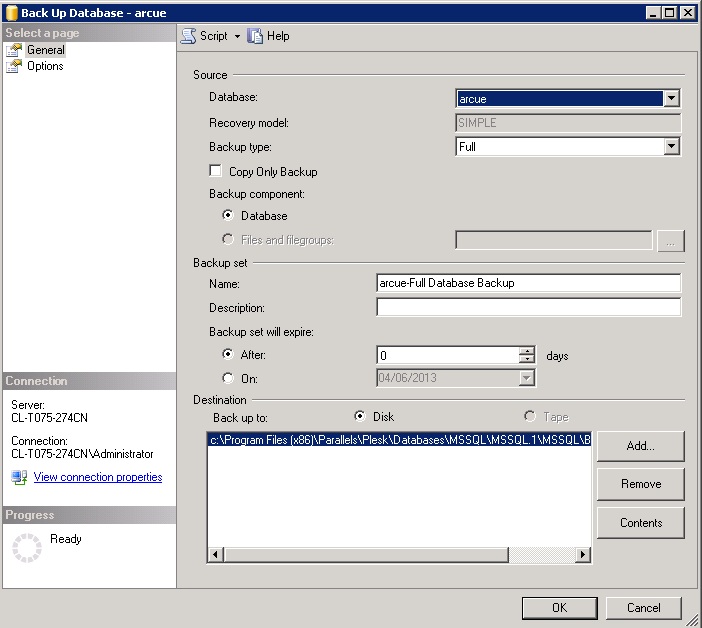702x628 pixels.
Task: Click the Contents button
Action: click(x=641, y=523)
